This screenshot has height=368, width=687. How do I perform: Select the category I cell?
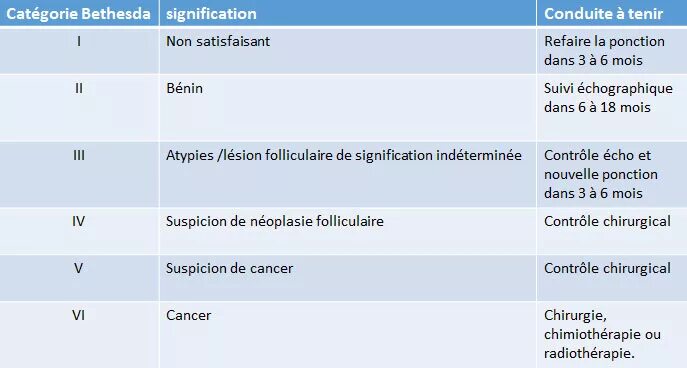point(79,50)
